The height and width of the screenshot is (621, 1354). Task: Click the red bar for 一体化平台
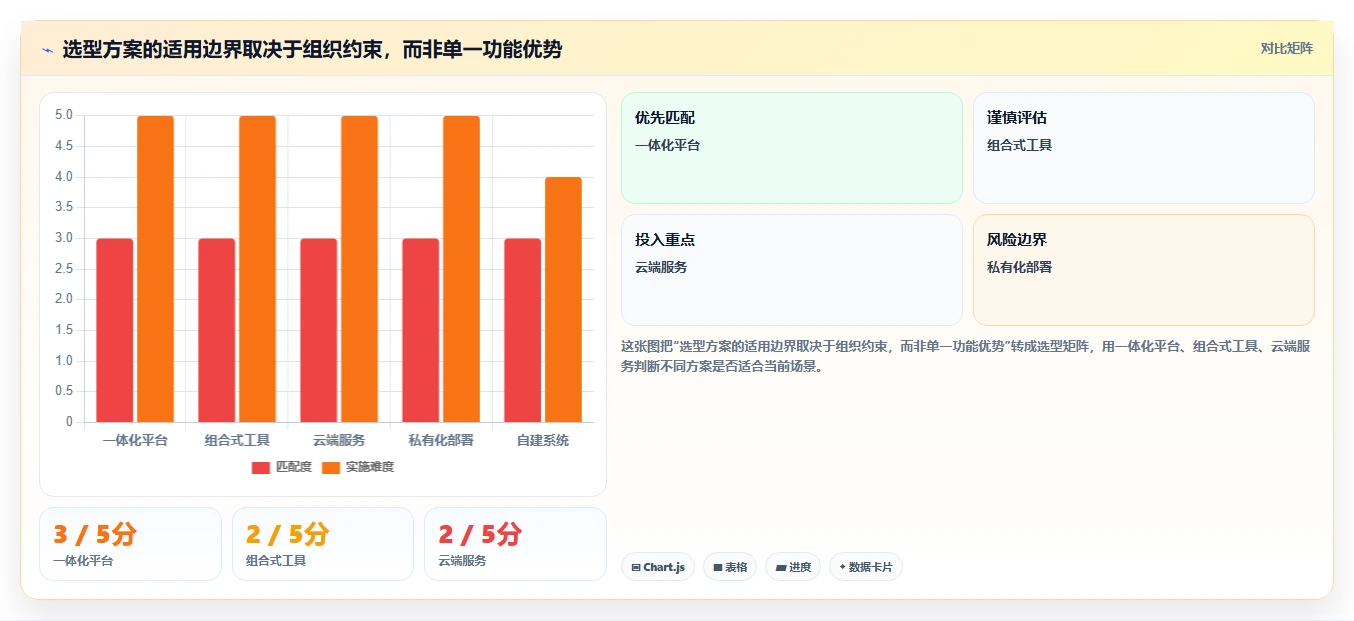(115, 330)
